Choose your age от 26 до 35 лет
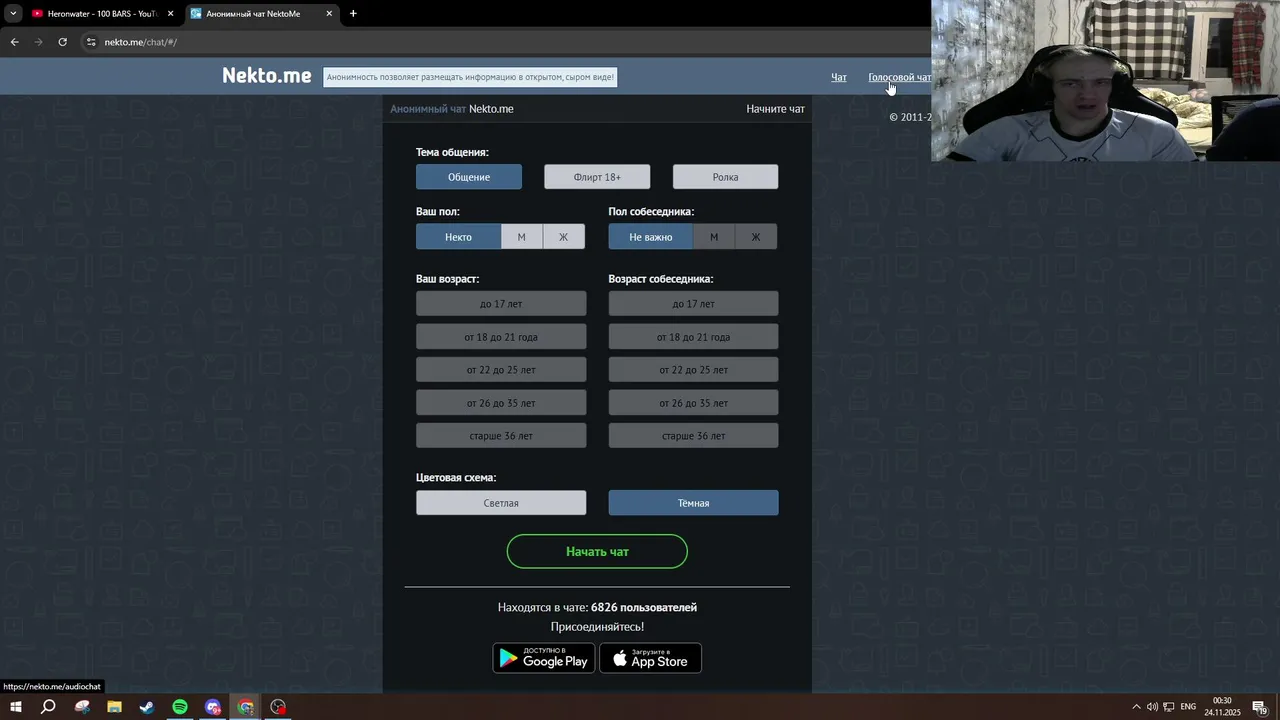The height and width of the screenshot is (720, 1280). pos(501,403)
